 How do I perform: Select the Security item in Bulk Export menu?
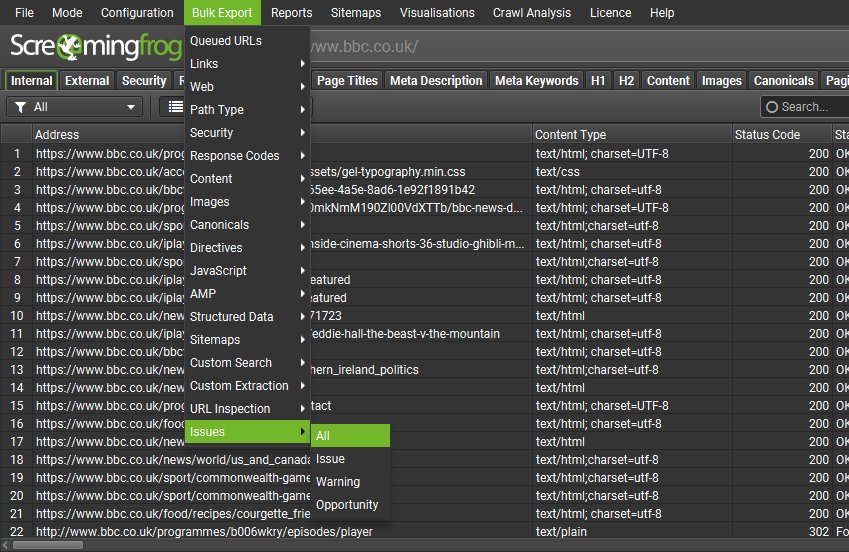coord(247,133)
